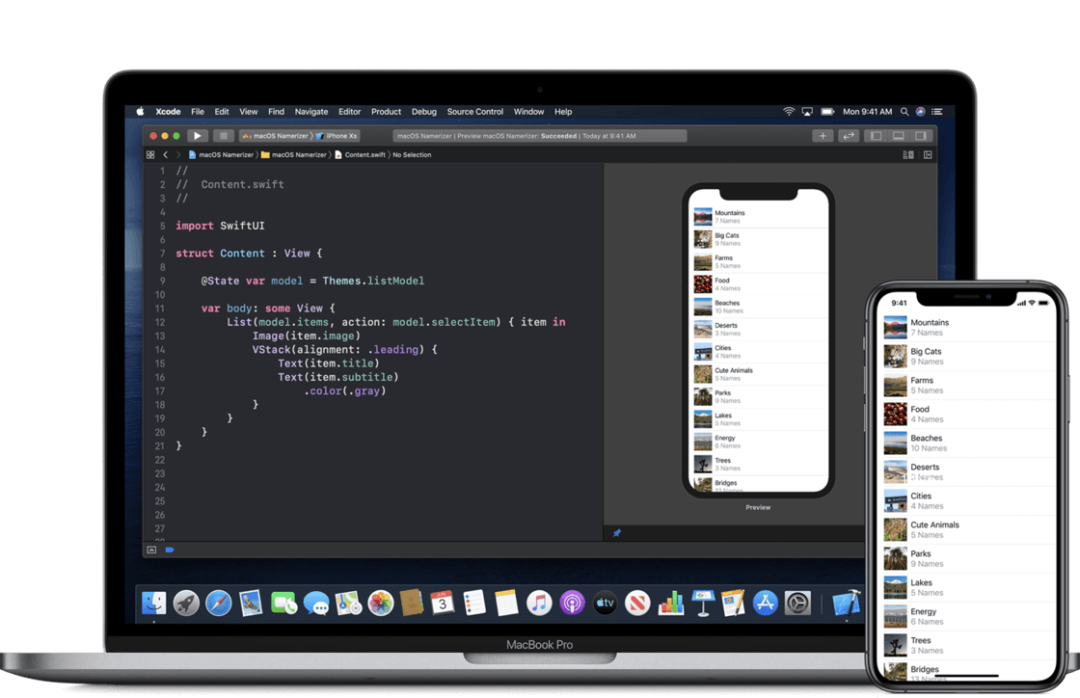Open Numbers from the Dock
The width and height of the screenshot is (1080, 698).
tap(670, 603)
